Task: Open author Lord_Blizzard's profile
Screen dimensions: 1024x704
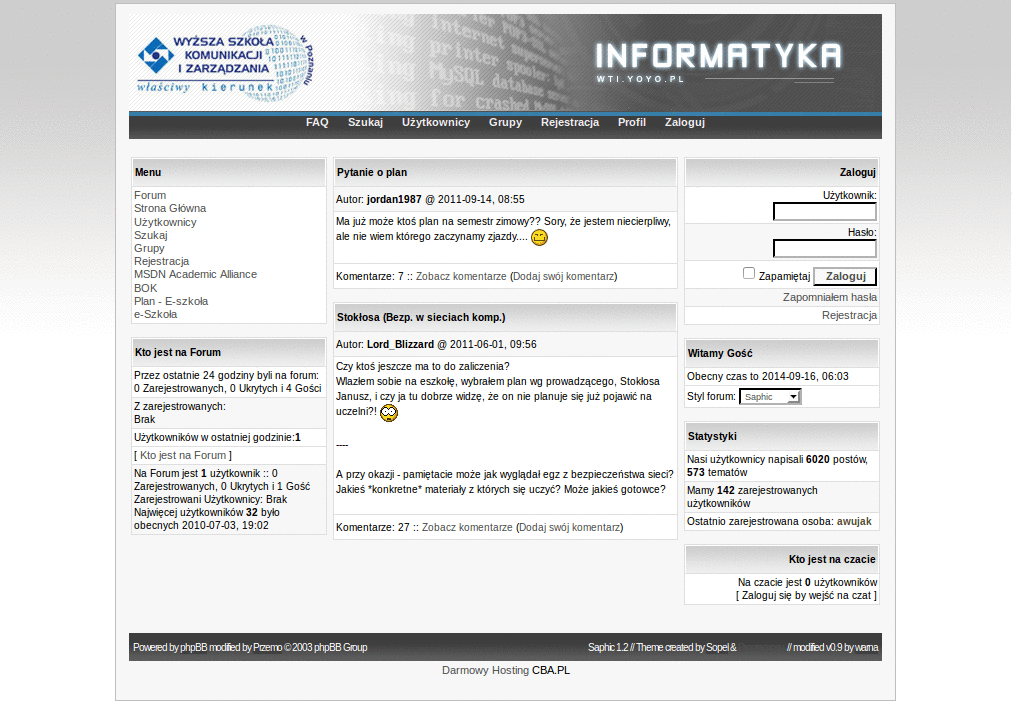Action: (x=400, y=344)
